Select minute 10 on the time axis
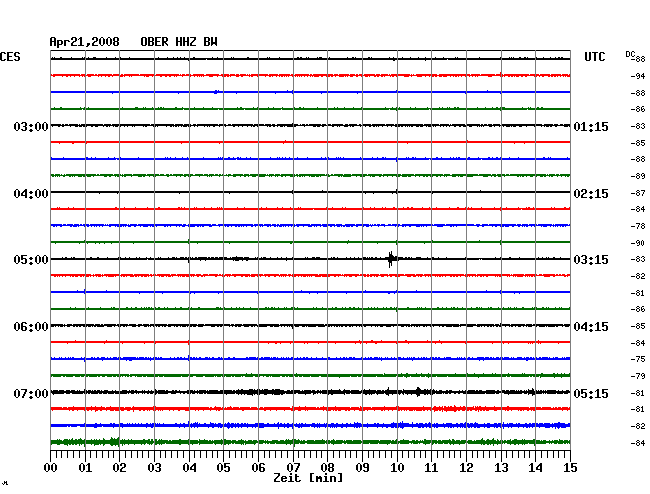The width and height of the screenshot is (650, 494). click(x=397, y=467)
